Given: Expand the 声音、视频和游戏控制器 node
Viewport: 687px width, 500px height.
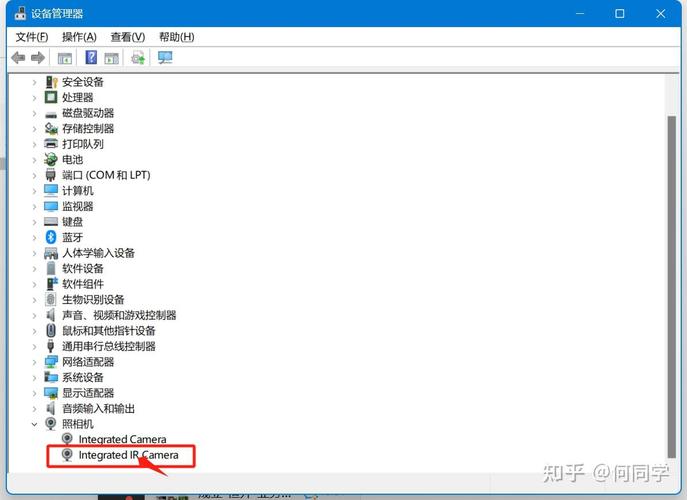Looking at the screenshot, I should tap(34, 315).
